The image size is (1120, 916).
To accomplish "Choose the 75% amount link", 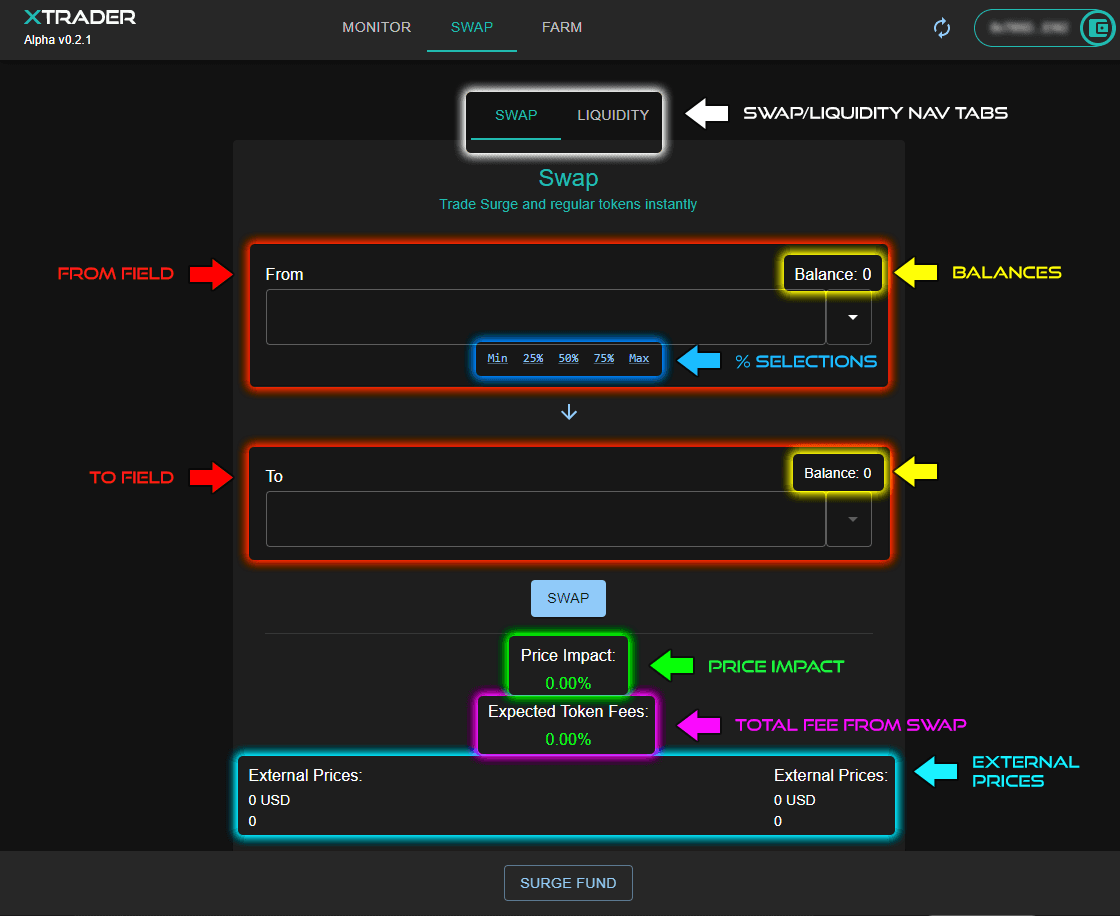I will point(604,358).
